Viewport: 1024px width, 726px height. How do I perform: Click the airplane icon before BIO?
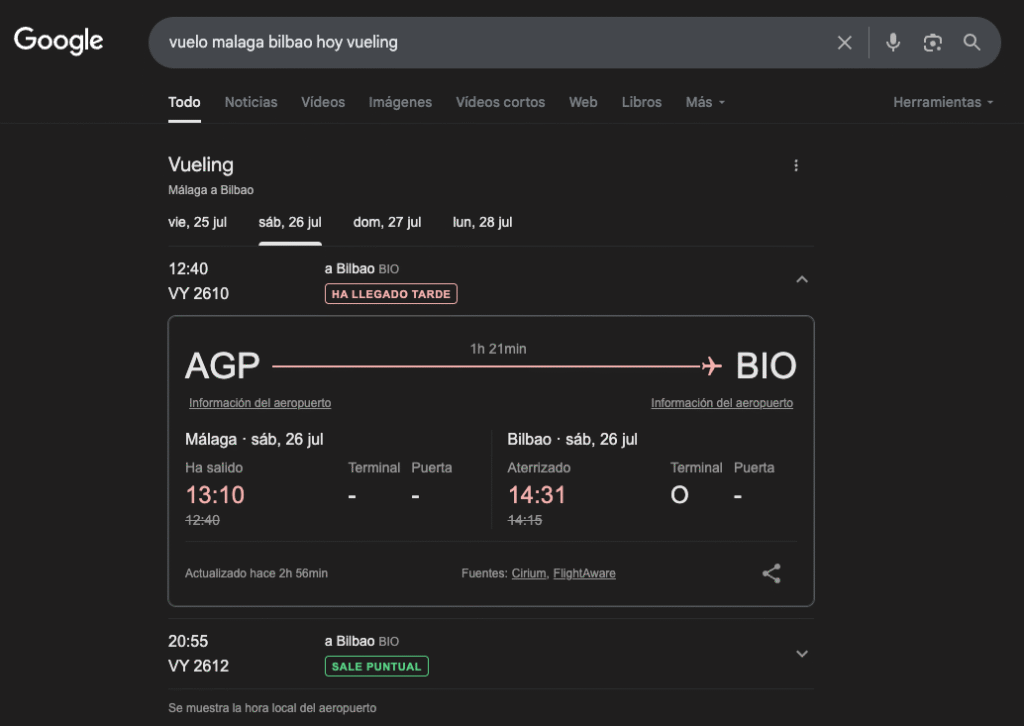[x=711, y=366]
